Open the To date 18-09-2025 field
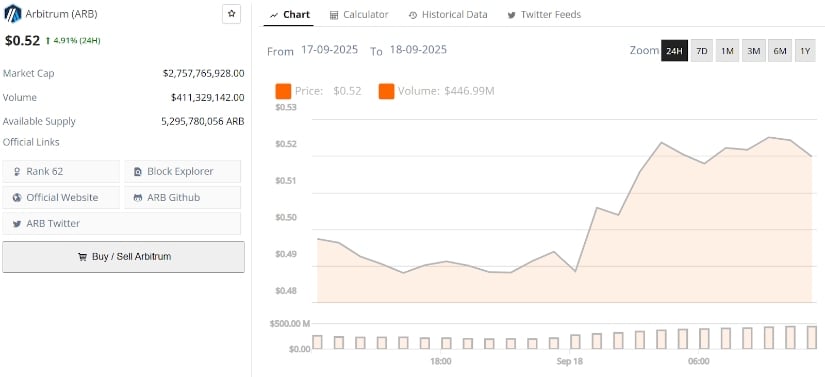The image size is (825, 377). click(x=418, y=50)
